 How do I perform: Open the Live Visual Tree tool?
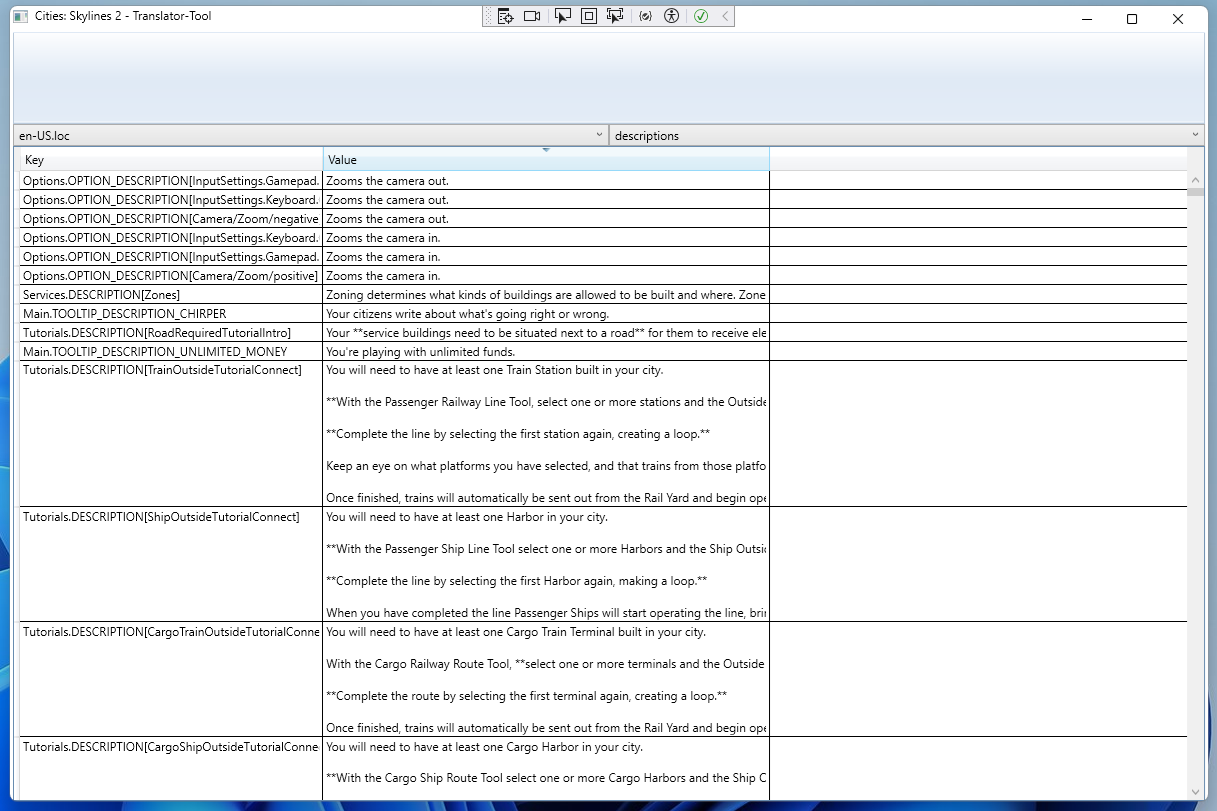tap(506, 15)
